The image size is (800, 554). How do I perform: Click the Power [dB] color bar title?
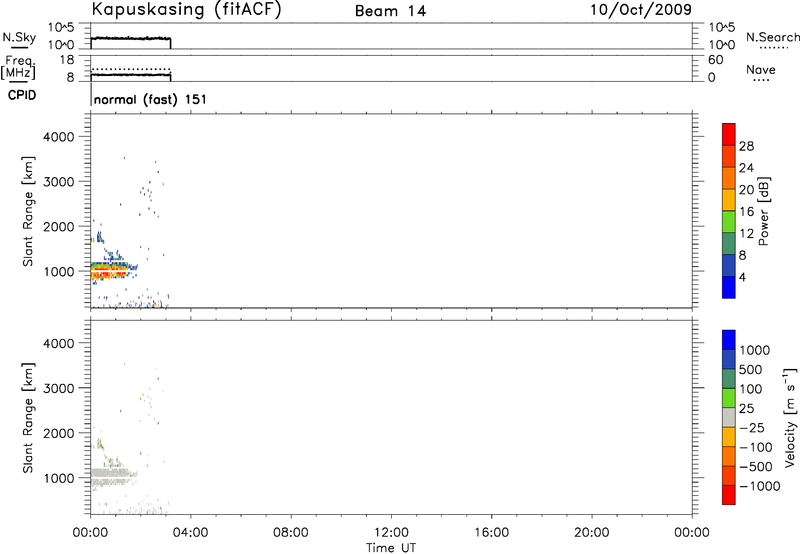click(764, 211)
